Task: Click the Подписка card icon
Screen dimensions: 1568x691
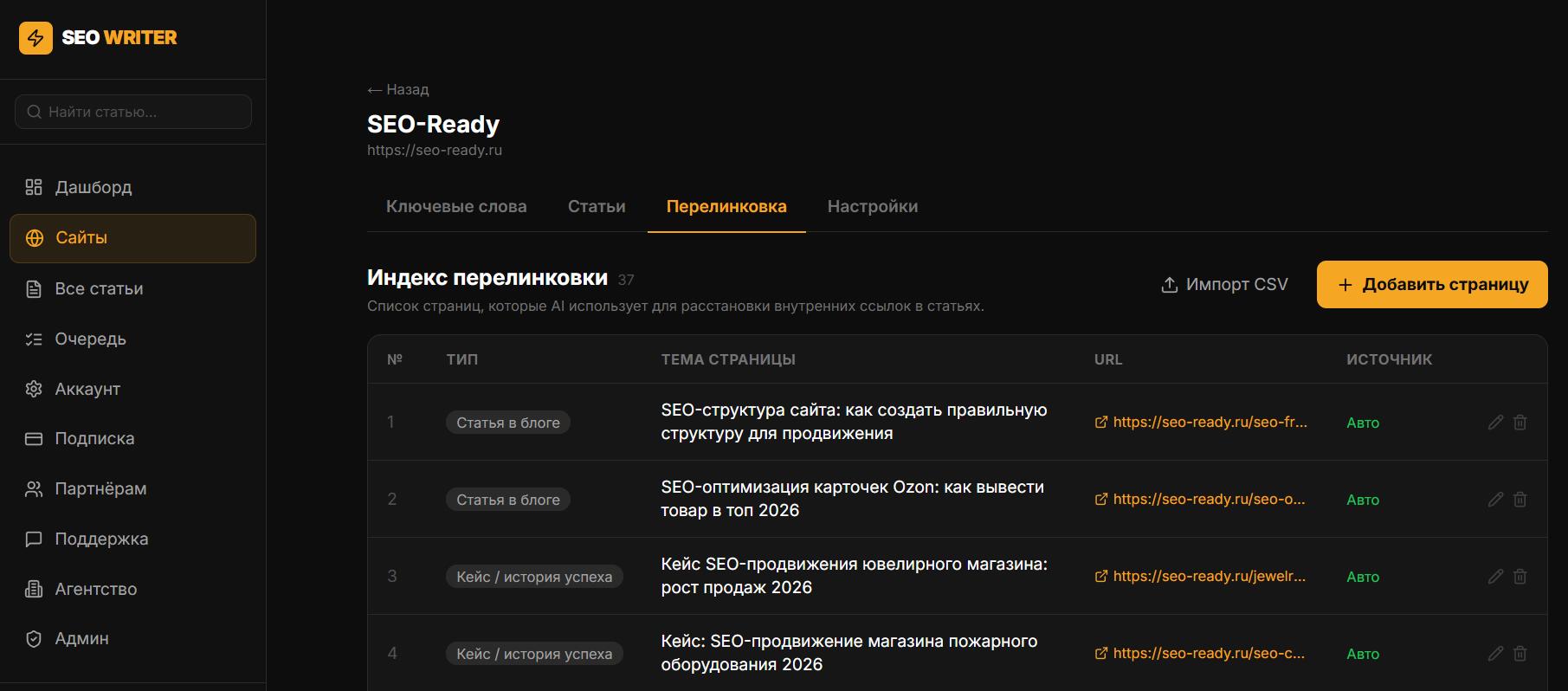Action: [34, 439]
